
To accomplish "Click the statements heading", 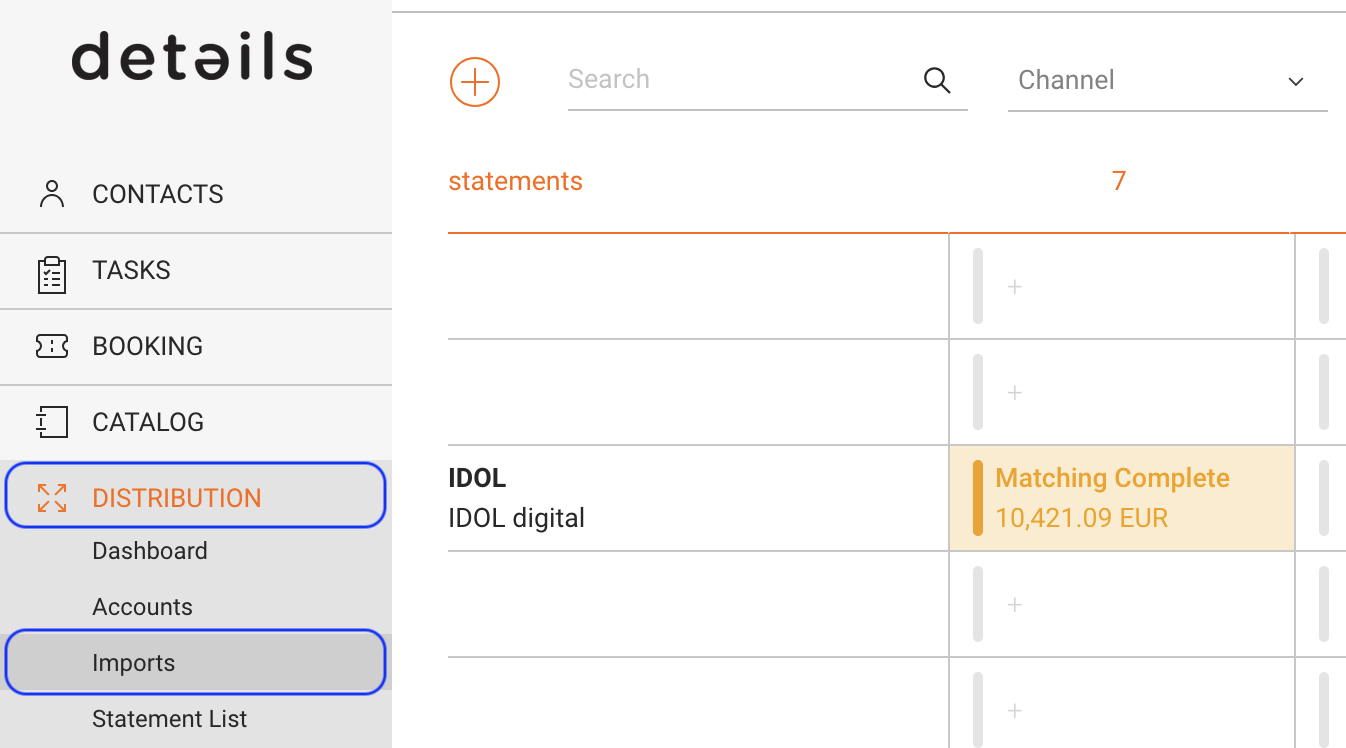I will [515, 181].
